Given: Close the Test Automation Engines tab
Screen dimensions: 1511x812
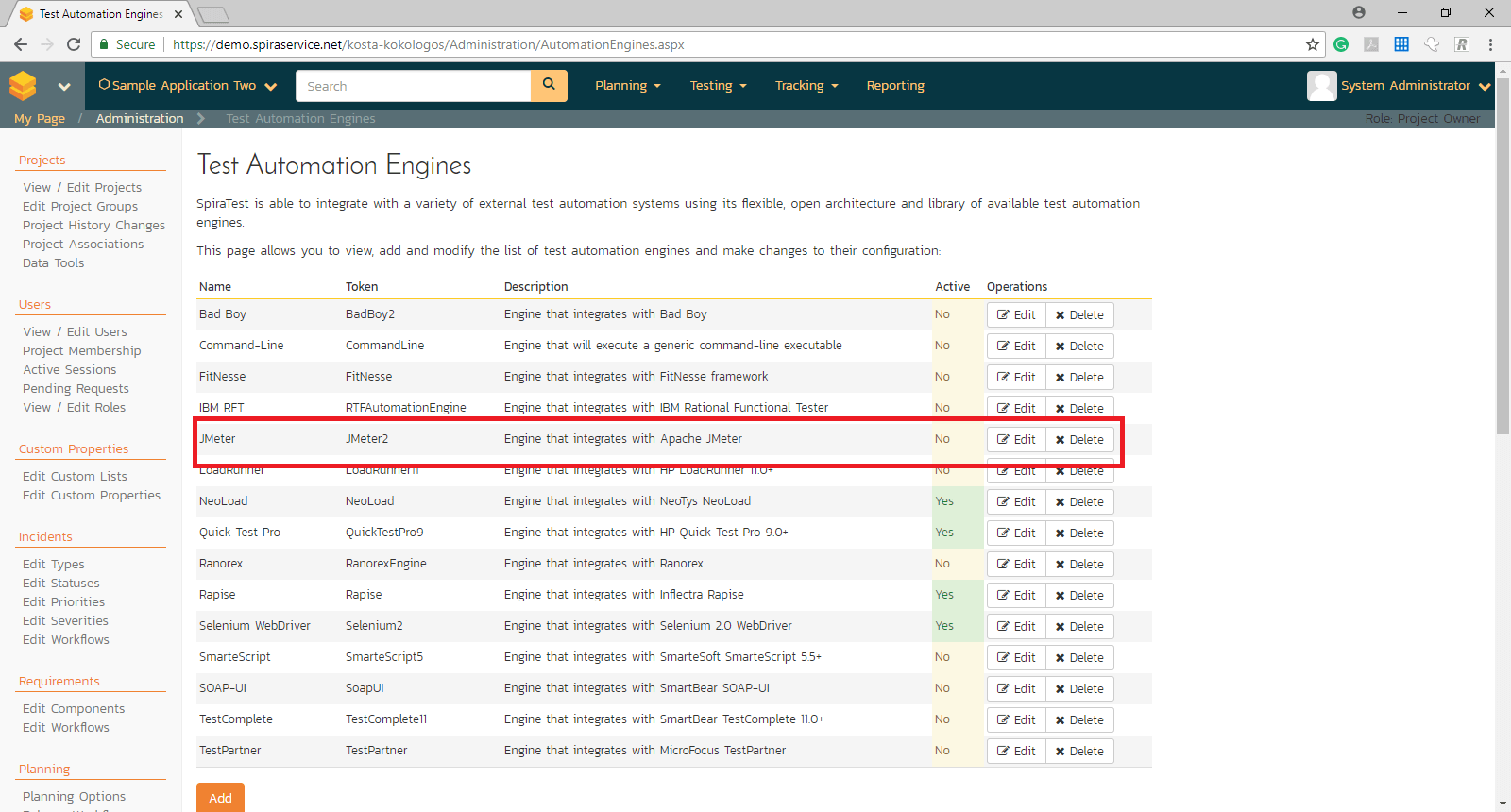Looking at the screenshot, I should [x=178, y=14].
